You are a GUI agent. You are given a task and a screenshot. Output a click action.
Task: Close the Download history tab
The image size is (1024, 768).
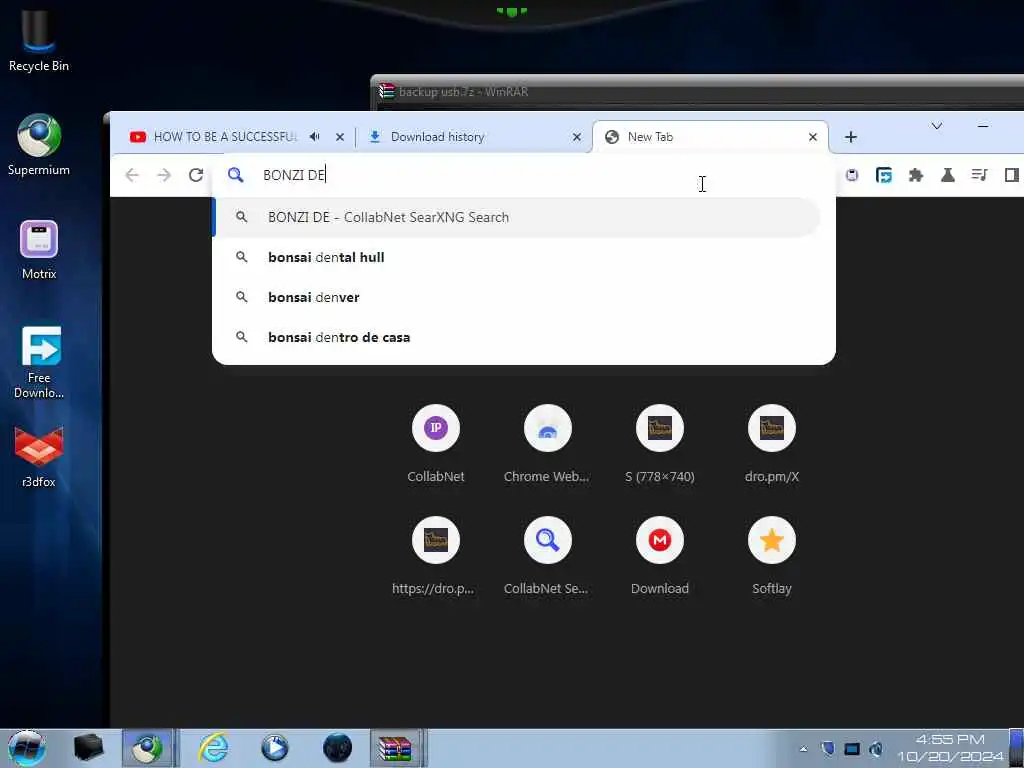pyautogui.click(x=577, y=137)
